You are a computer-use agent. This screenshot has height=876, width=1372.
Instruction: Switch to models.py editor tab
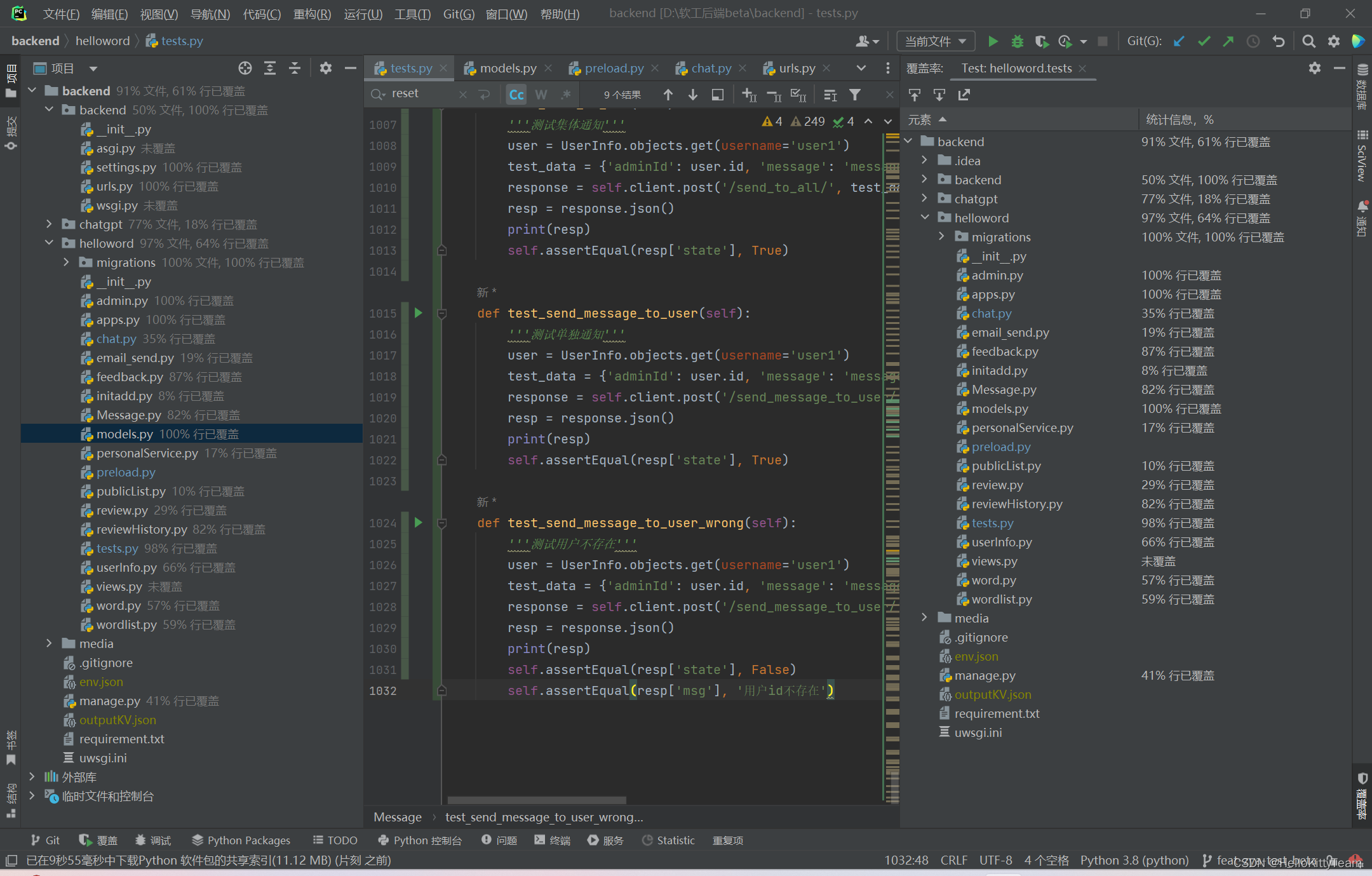pyautogui.click(x=508, y=68)
